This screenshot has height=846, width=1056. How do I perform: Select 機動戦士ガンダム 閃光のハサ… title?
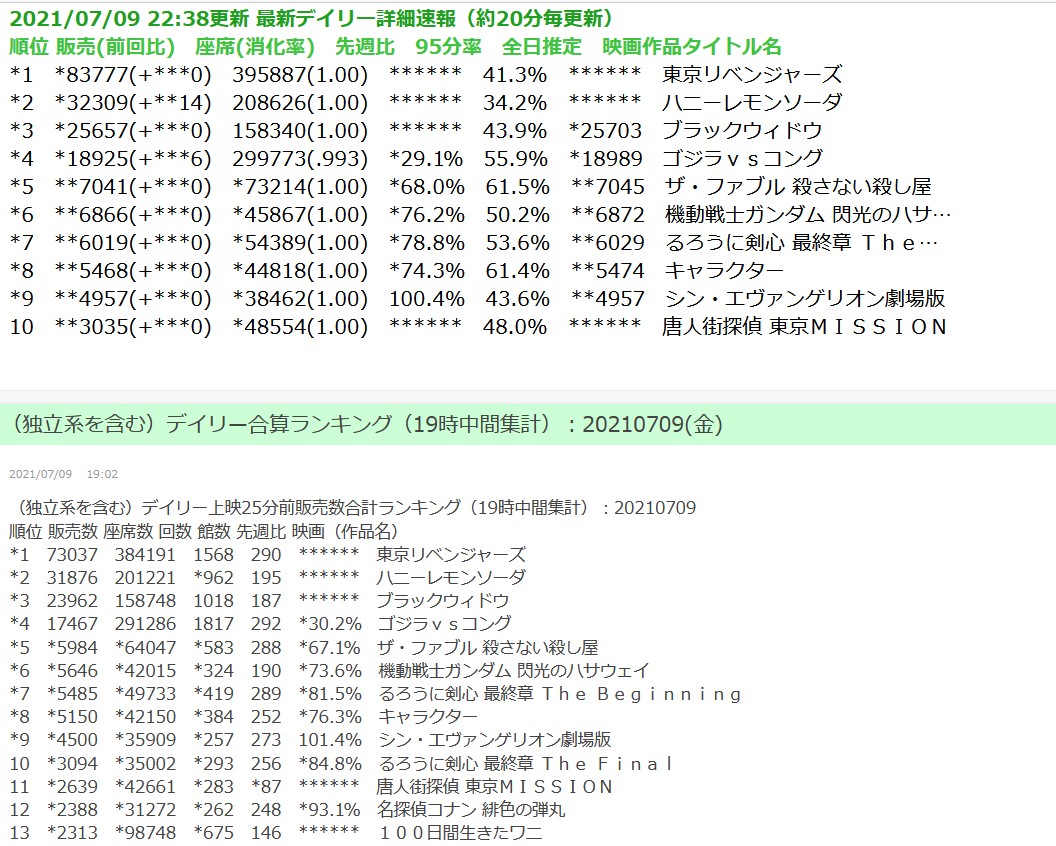[808, 215]
